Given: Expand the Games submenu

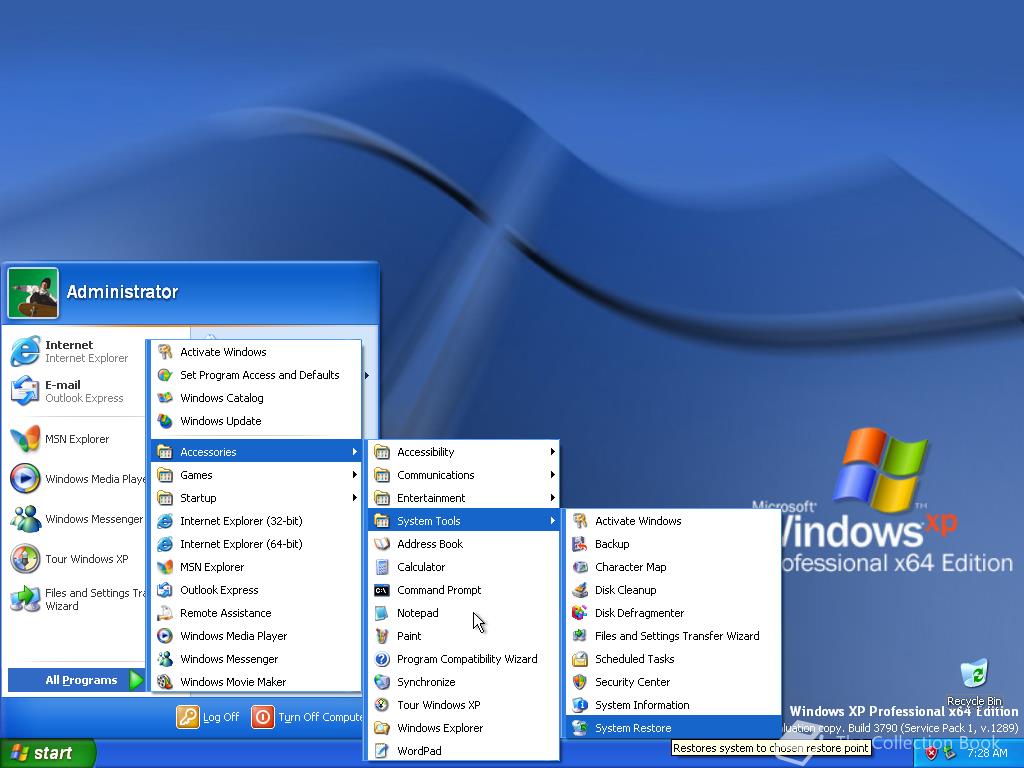Looking at the screenshot, I should click(x=198, y=474).
